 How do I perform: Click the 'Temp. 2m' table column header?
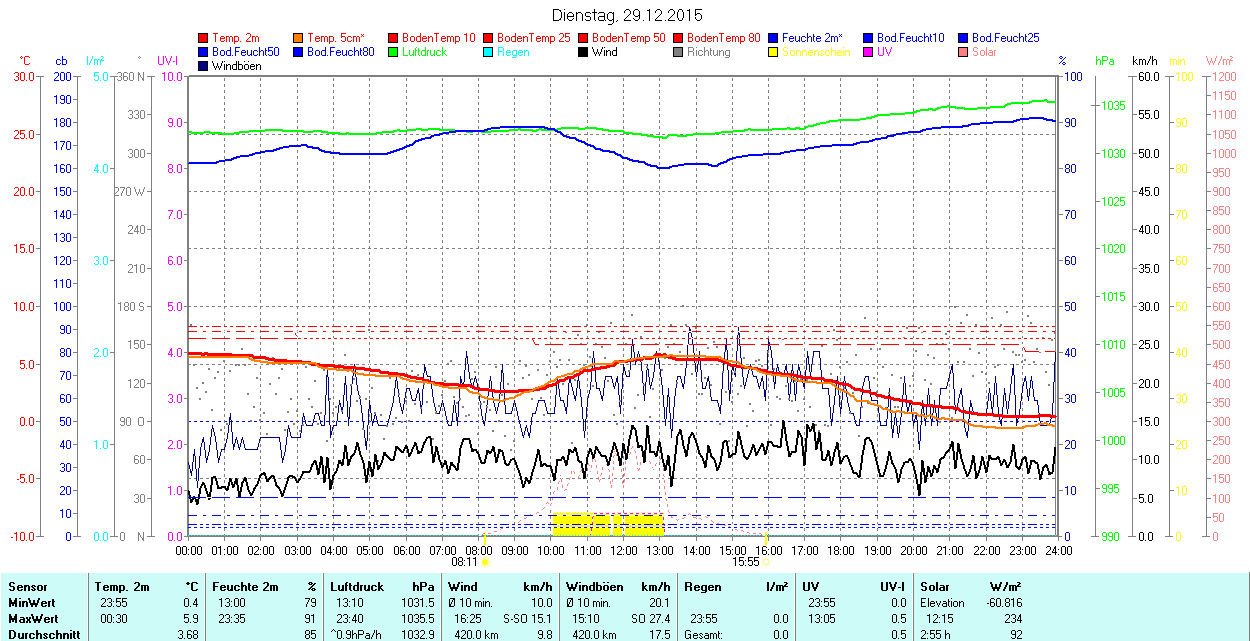point(122,587)
